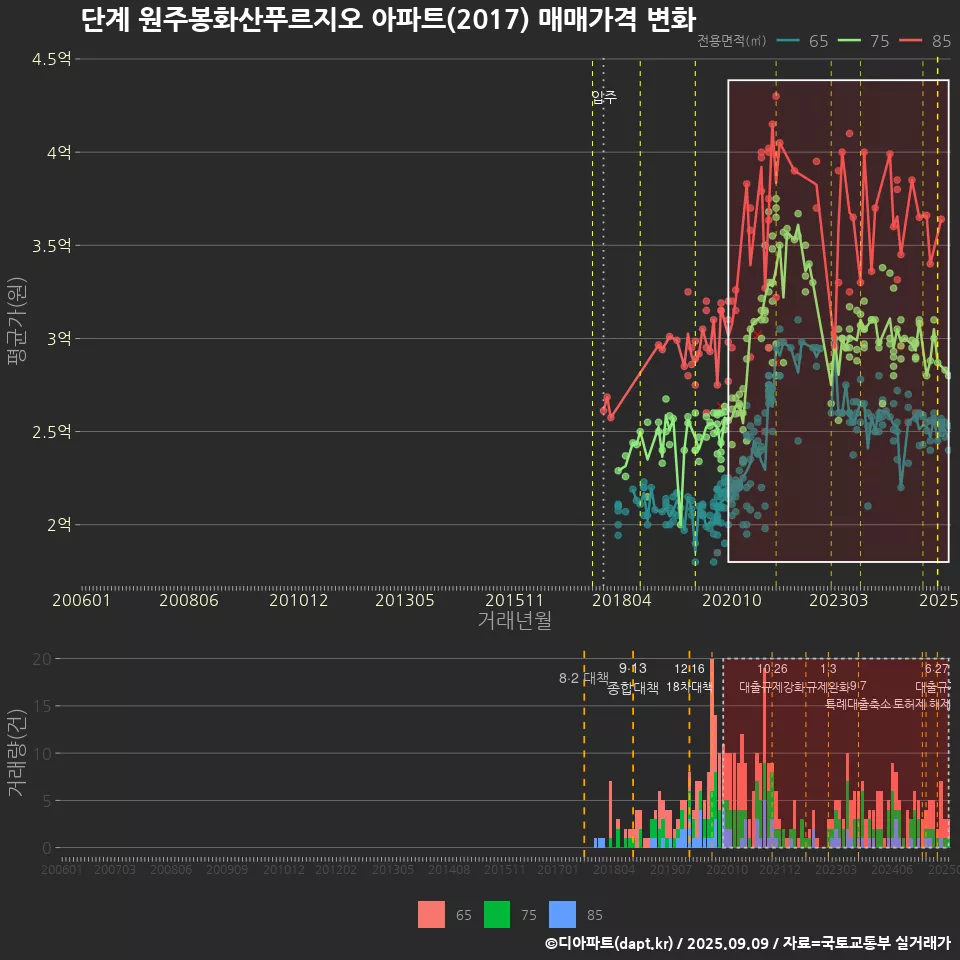Click the 202303 x-axis label of price chart
Viewport: 960px width, 960px height.
tap(839, 600)
